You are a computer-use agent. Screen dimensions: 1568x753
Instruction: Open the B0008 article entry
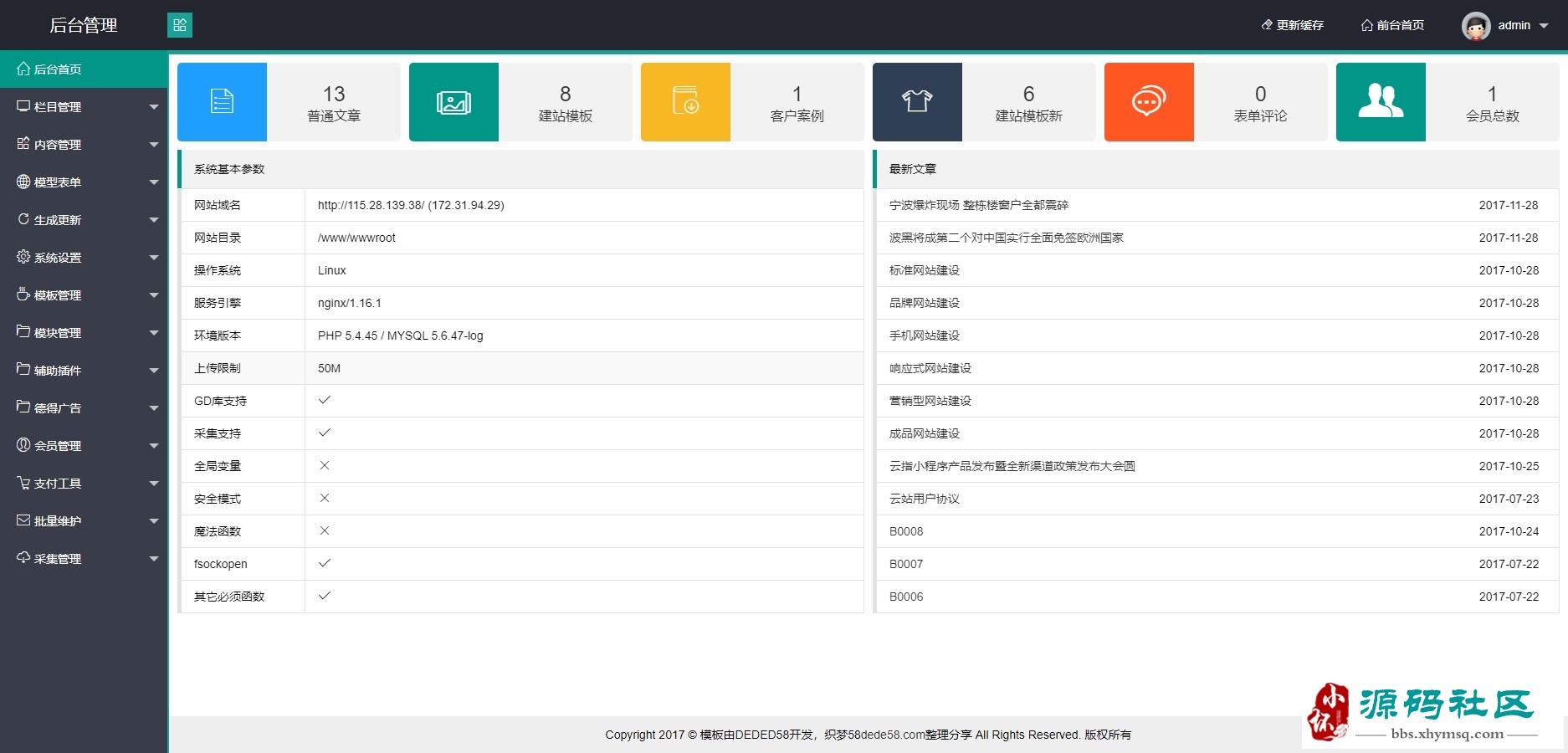tap(906, 531)
